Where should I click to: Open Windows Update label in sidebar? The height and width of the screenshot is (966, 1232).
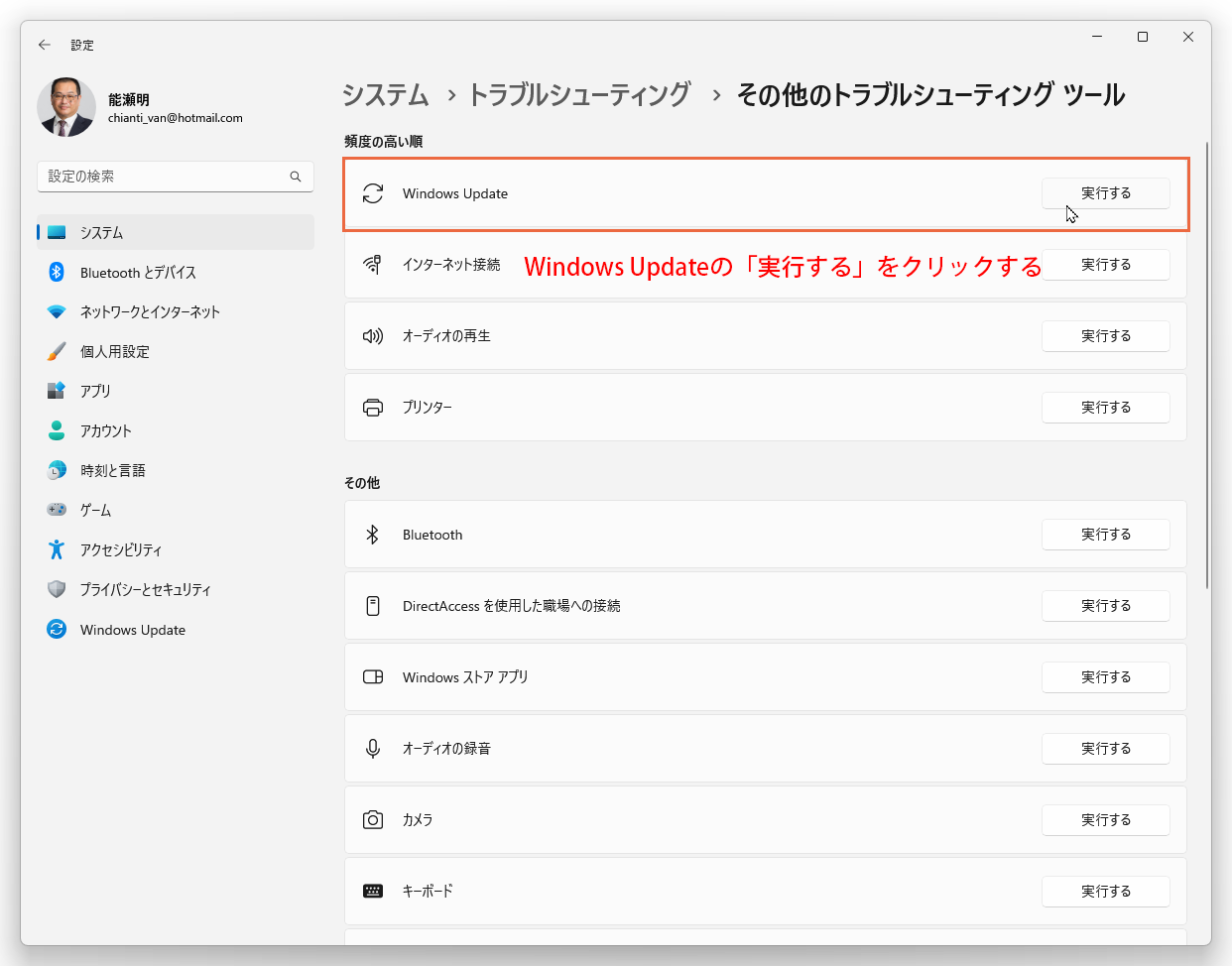[x=133, y=630]
